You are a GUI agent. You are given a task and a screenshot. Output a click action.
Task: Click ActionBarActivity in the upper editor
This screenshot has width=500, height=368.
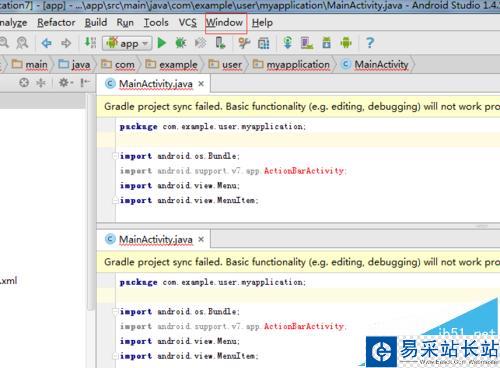(304, 171)
